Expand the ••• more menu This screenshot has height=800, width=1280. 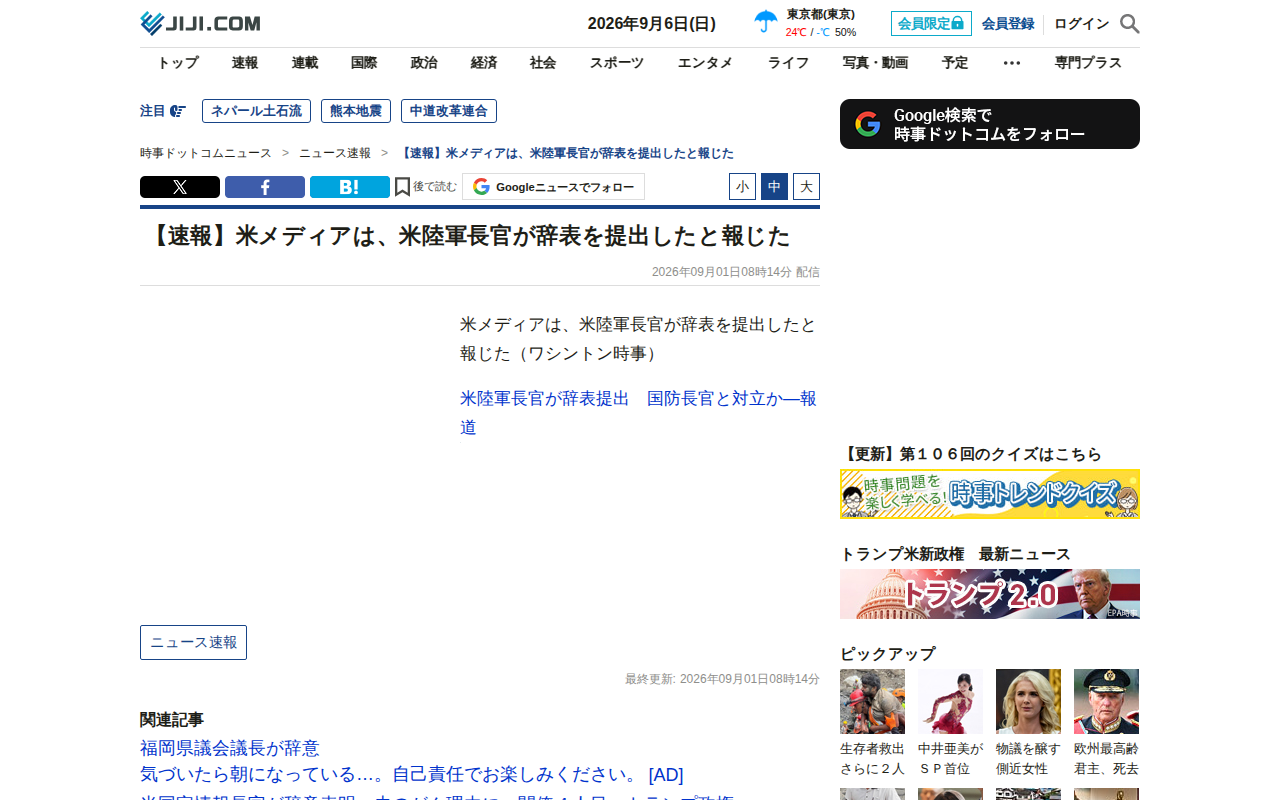point(1012,63)
